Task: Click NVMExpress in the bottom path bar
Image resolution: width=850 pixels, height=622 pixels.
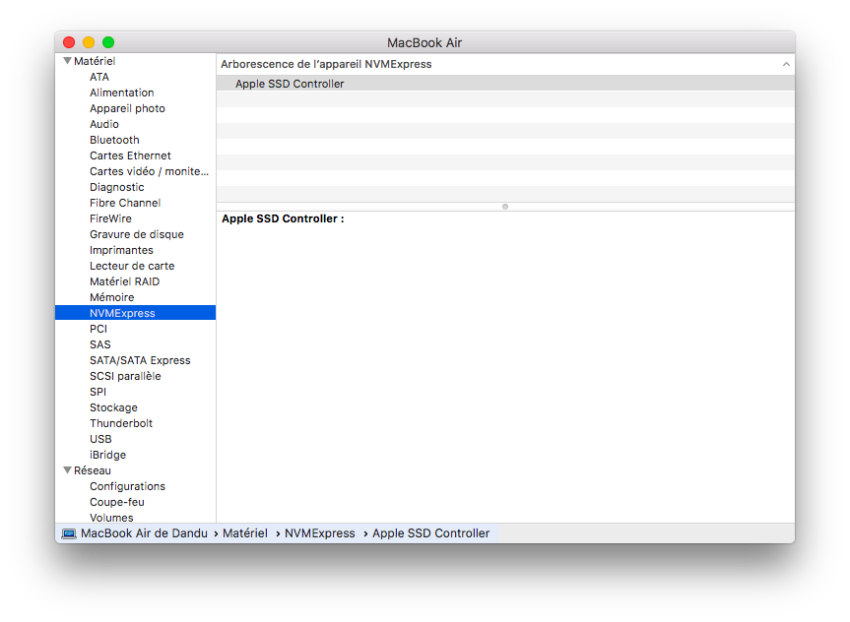Action: tap(320, 534)
